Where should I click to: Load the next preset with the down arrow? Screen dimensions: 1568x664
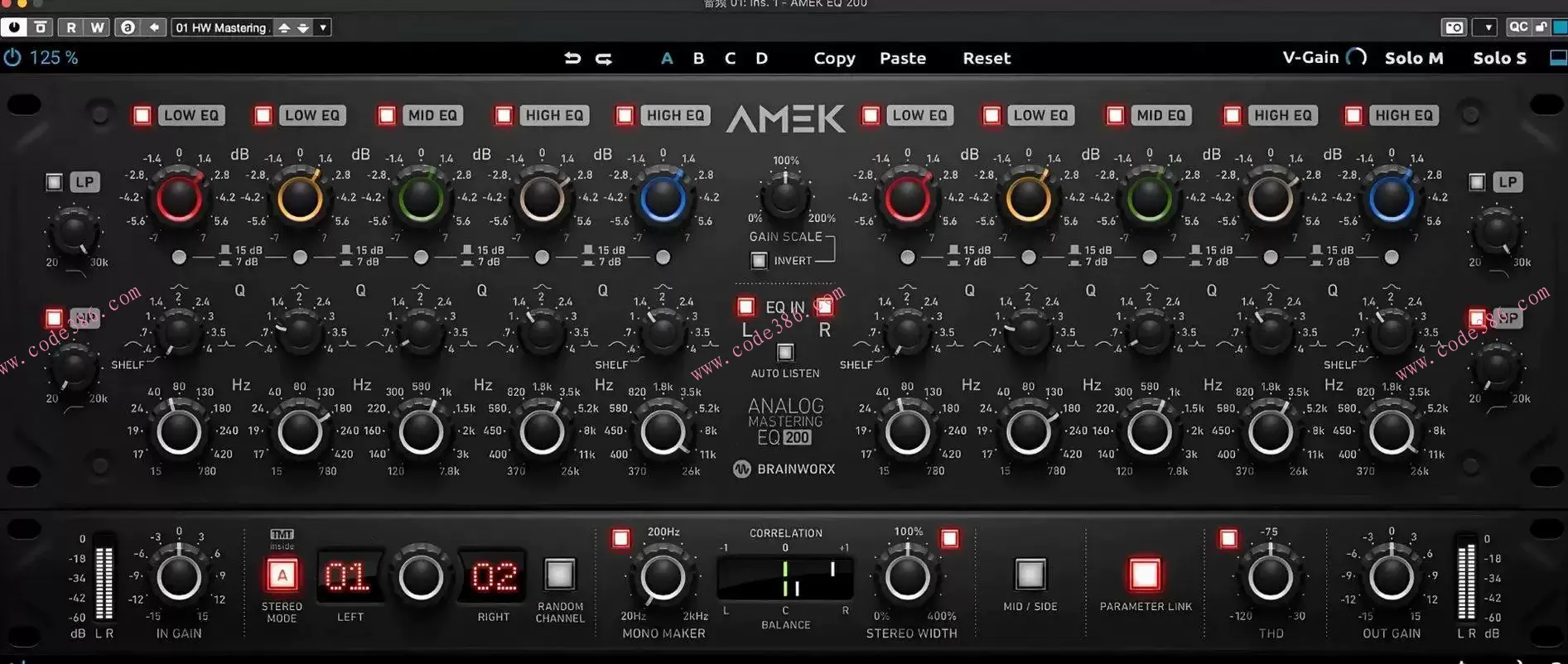(x=303, y=27)
